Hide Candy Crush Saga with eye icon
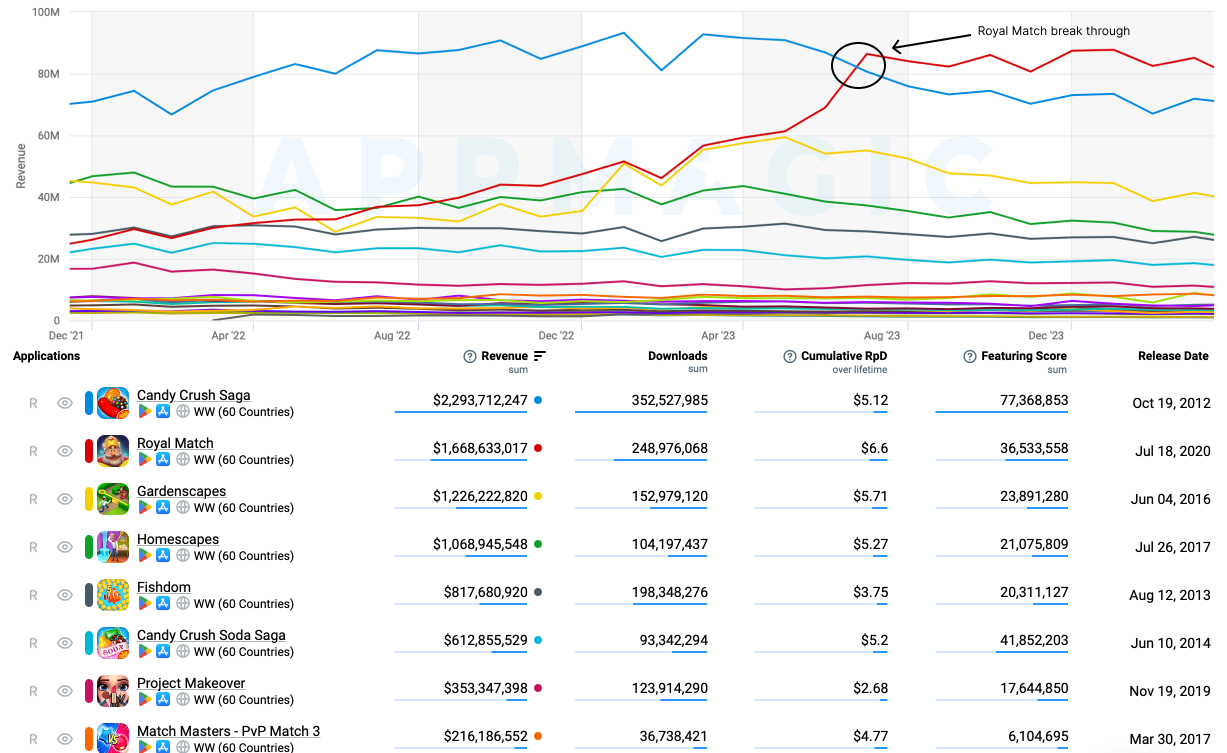The height and width of the screenshot is (753, 1227). point(65,403)
